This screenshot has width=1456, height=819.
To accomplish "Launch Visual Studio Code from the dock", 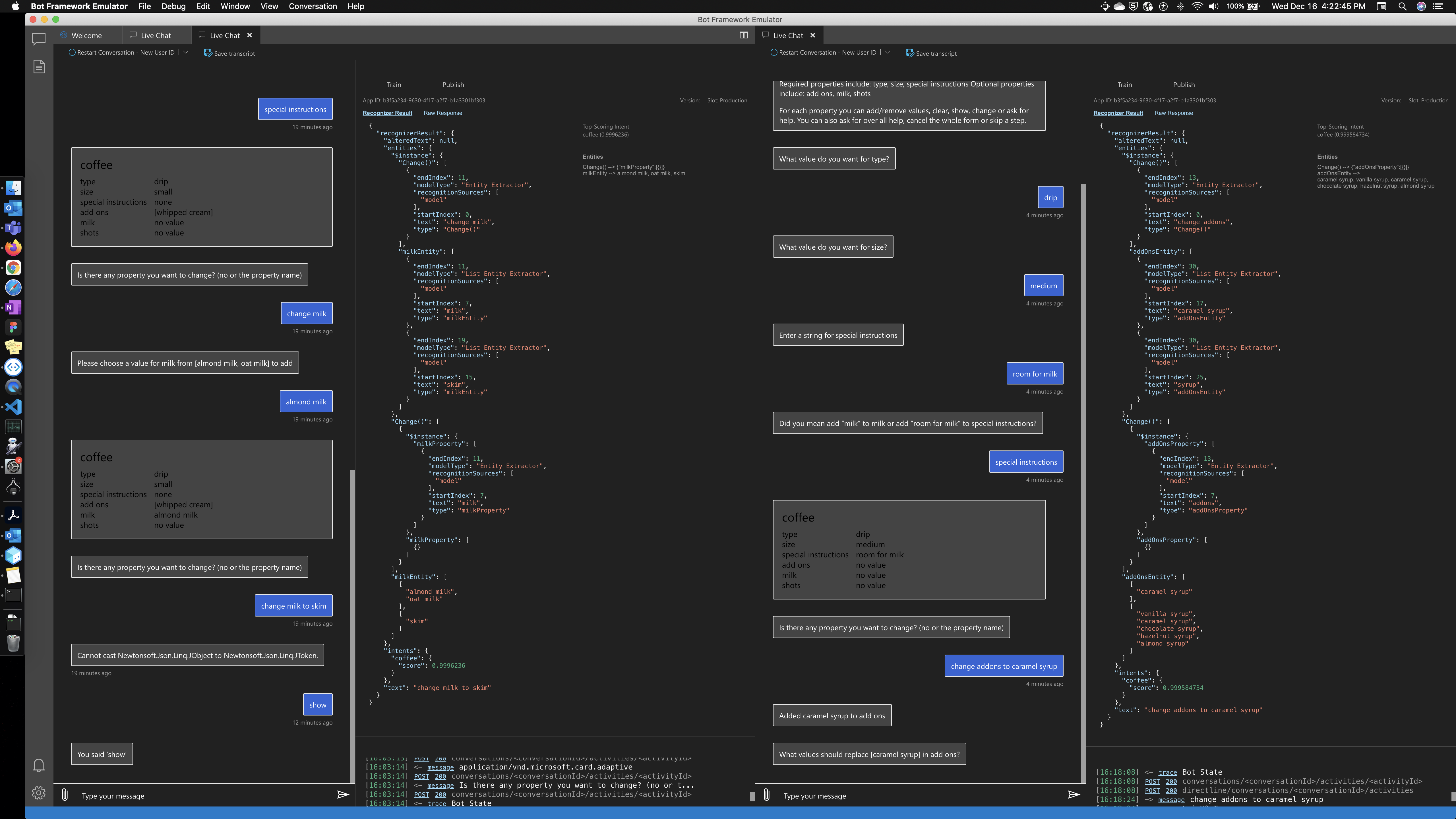I will point(13,406).
